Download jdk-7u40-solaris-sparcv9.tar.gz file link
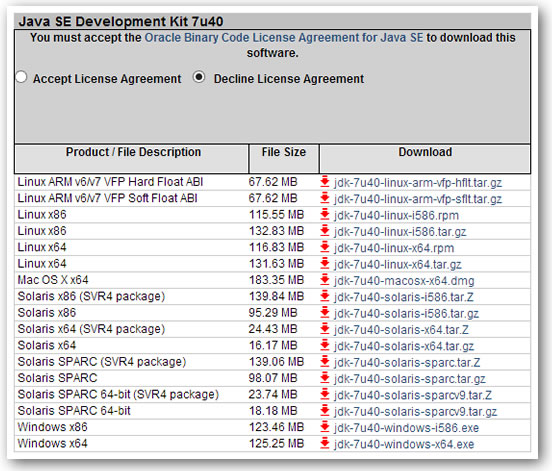This screenshot has height=471, width=552. pyautogui.click(x=415, y=412)
